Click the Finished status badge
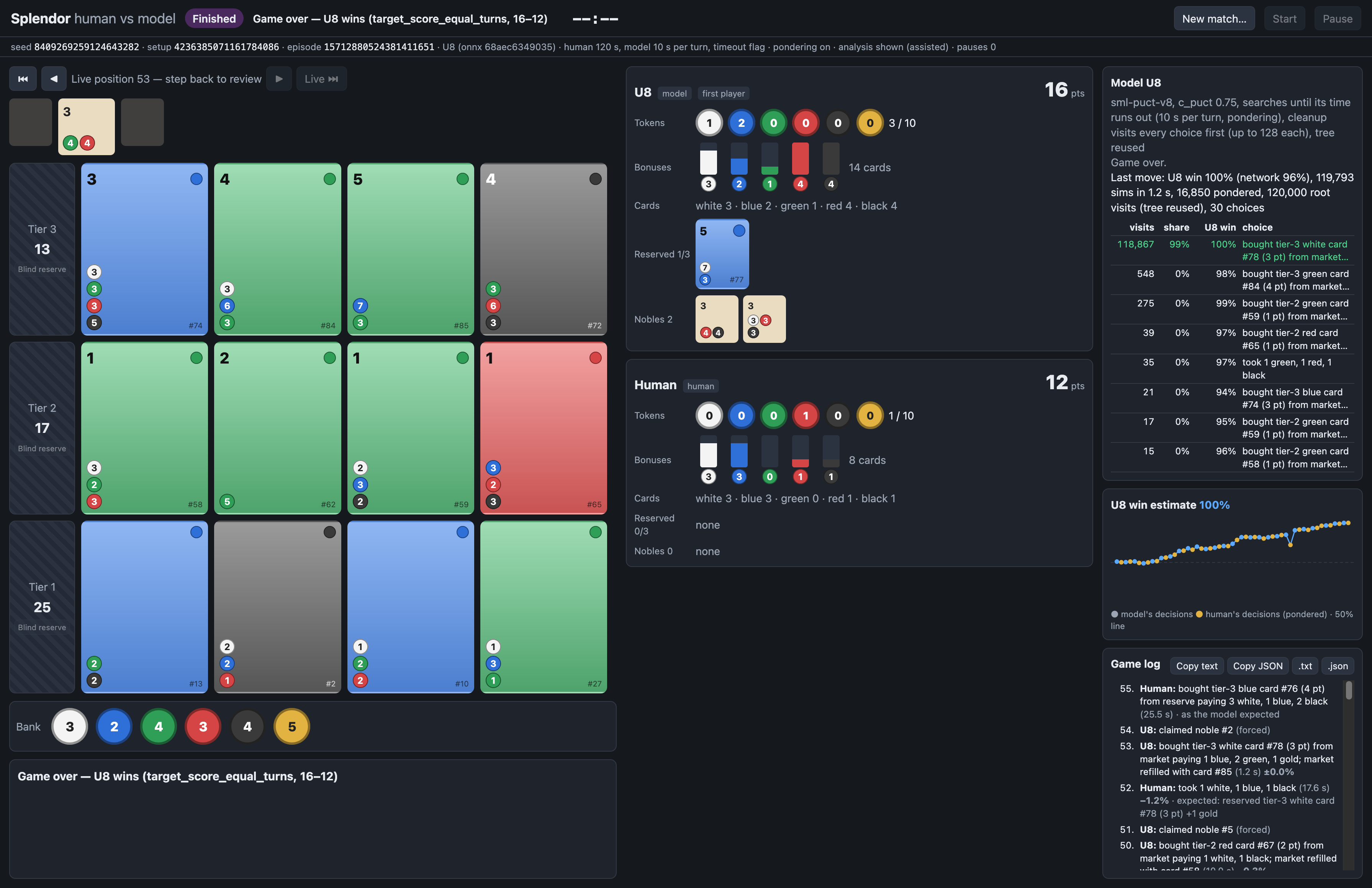This screenshot has height=888, width=1372. [x=214, y=19]
